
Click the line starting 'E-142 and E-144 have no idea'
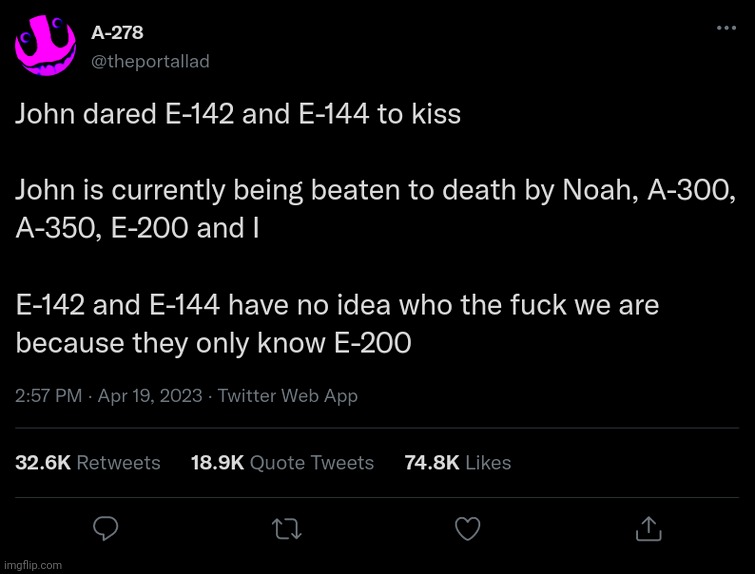pos(337,305)
